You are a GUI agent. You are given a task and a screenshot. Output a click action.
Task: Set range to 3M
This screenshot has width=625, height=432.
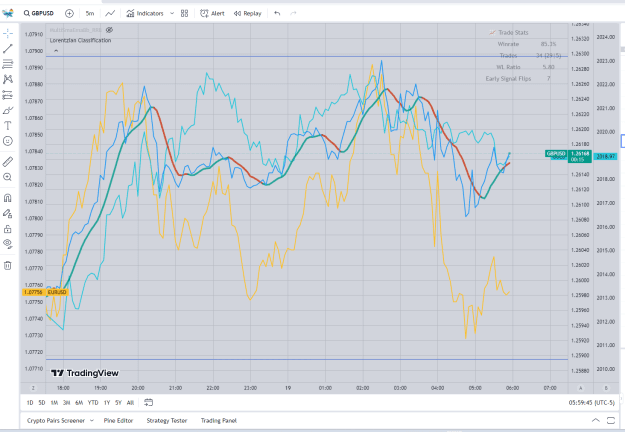click(67, 403)
